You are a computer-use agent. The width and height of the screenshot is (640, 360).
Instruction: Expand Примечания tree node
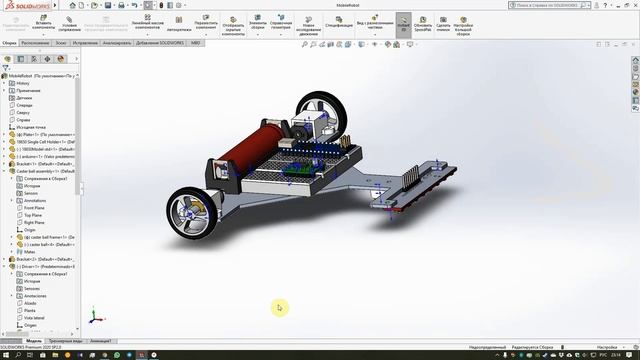point(4,91)
